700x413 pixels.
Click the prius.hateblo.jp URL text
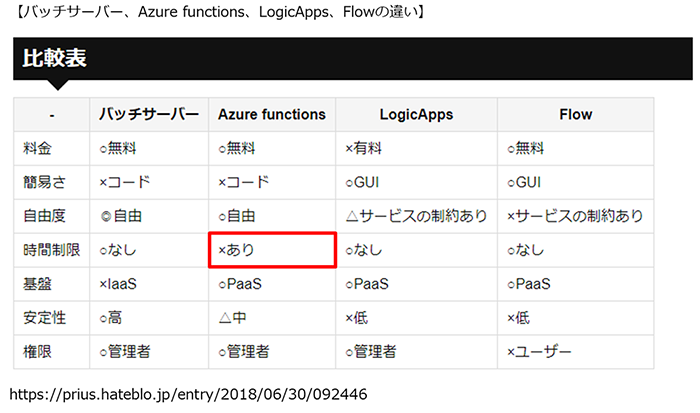click(188, 395)
